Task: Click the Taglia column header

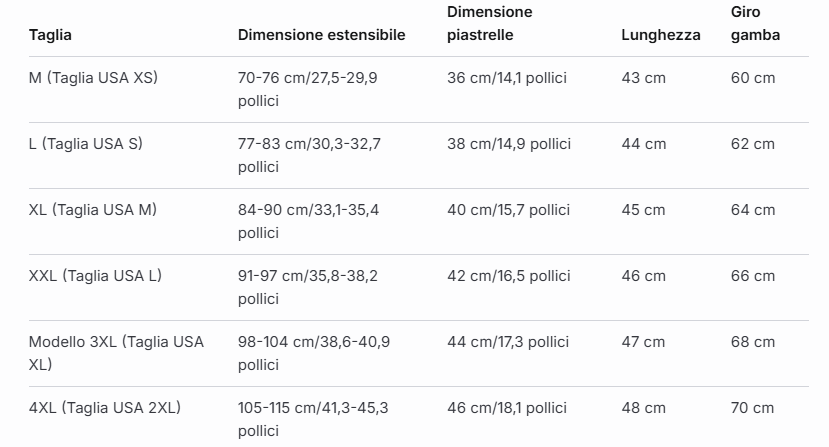Action: (x=50, y=35)
